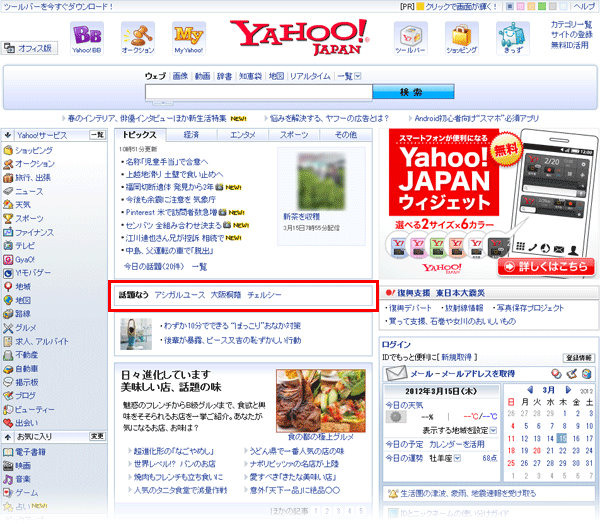Switch to the その他 news tab

tap(346, 135)
